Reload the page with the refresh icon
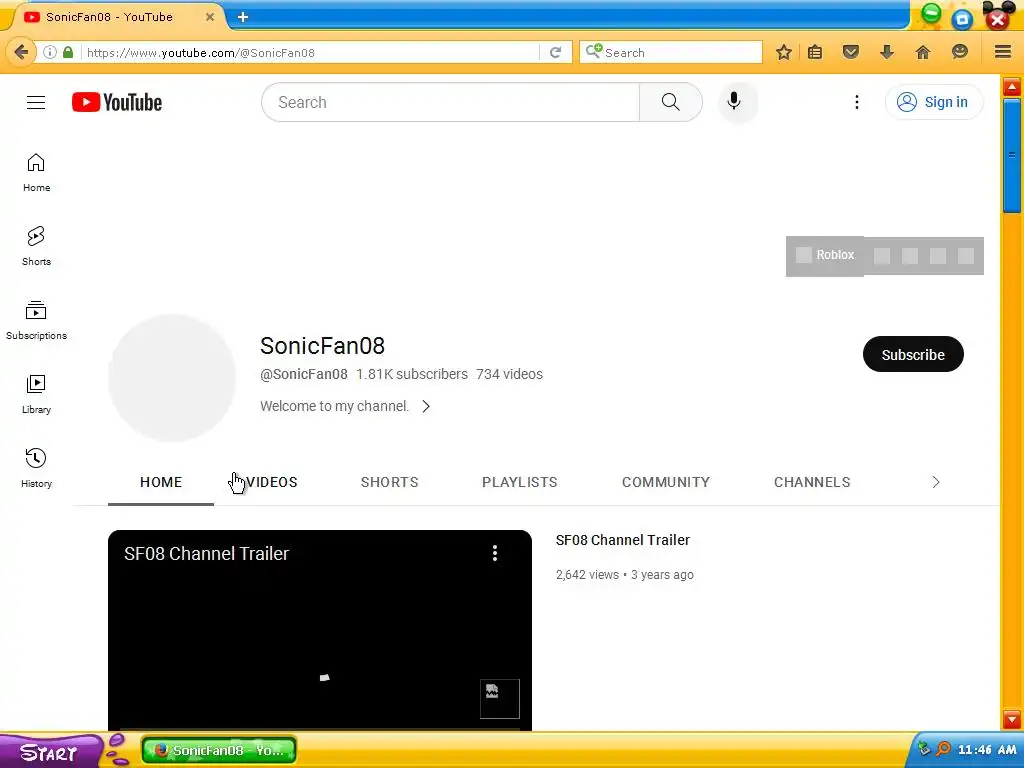This screenshot has height=768, width=1024. [x=555, y=52]
